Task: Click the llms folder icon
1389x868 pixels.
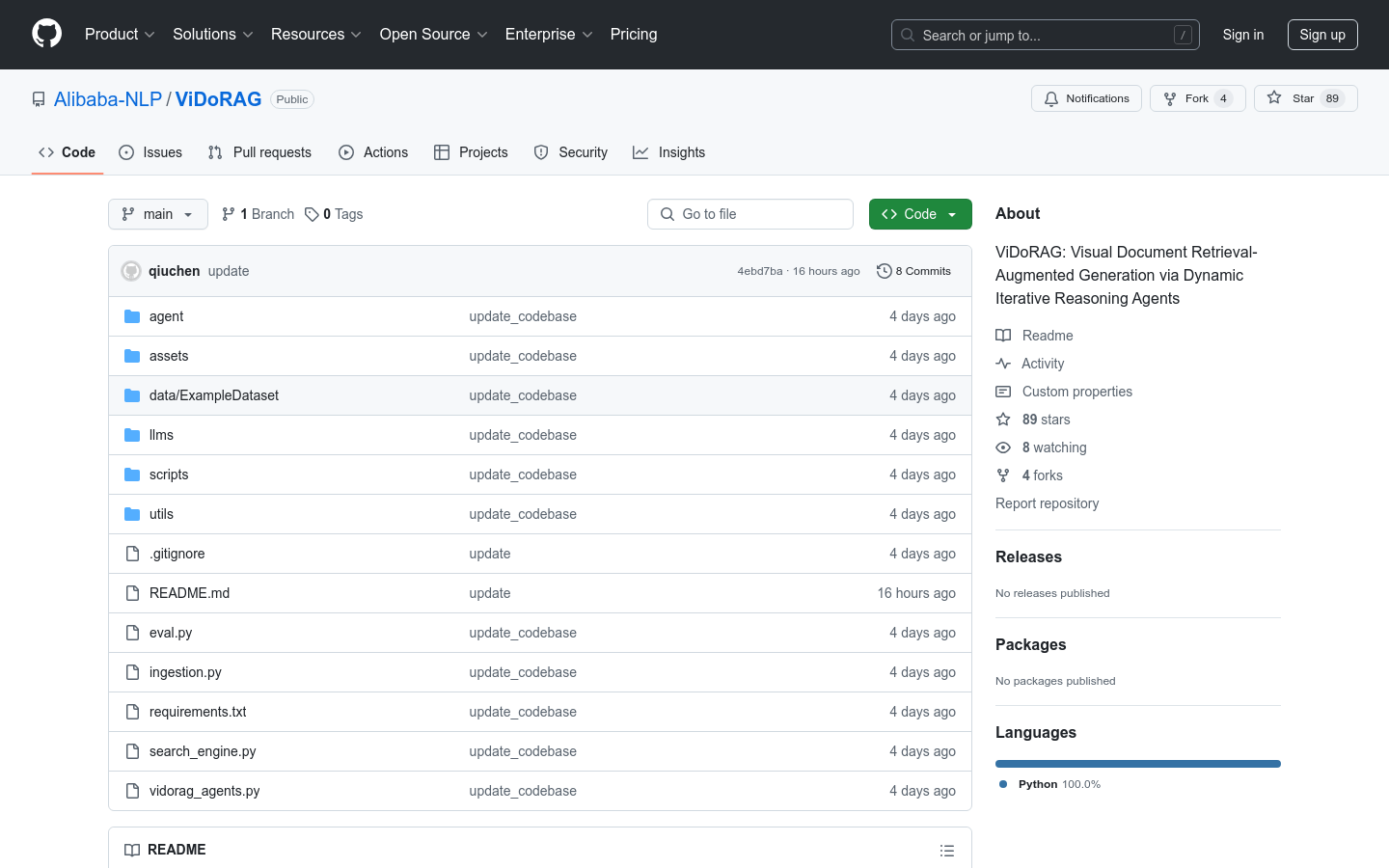Action: point(132,435)
